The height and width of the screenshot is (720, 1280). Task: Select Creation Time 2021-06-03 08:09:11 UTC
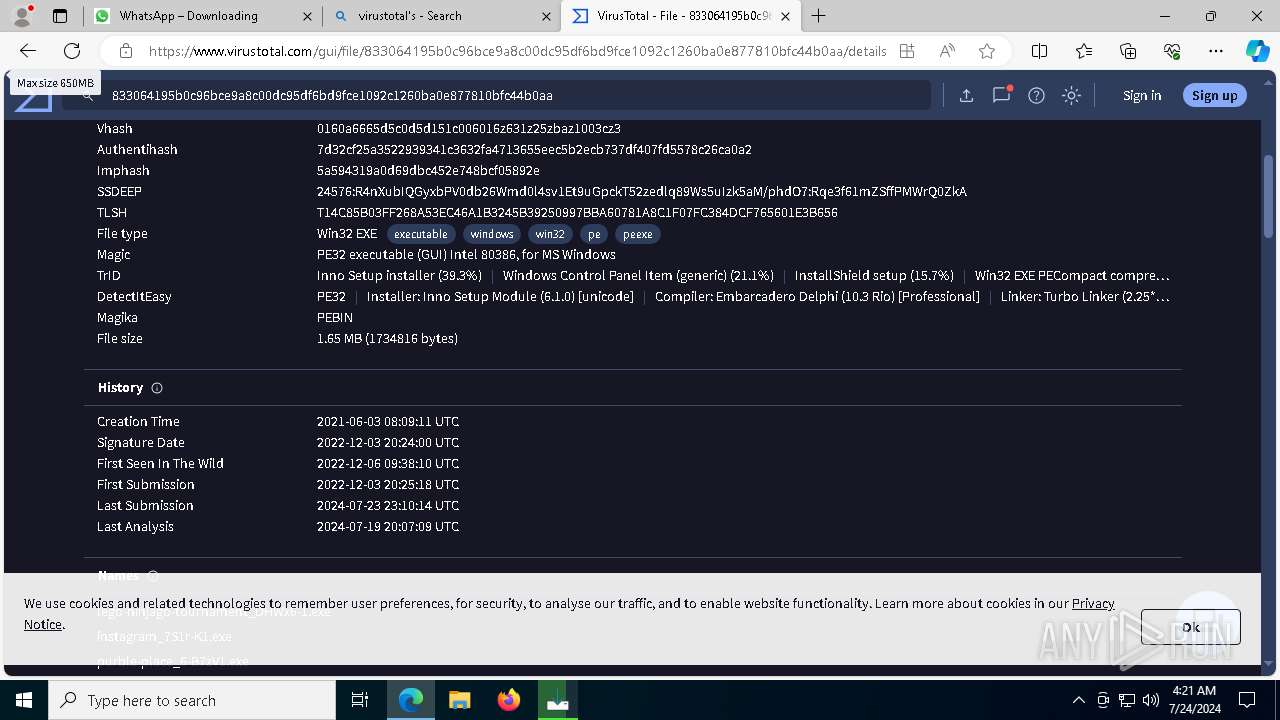tap(388, 422)
